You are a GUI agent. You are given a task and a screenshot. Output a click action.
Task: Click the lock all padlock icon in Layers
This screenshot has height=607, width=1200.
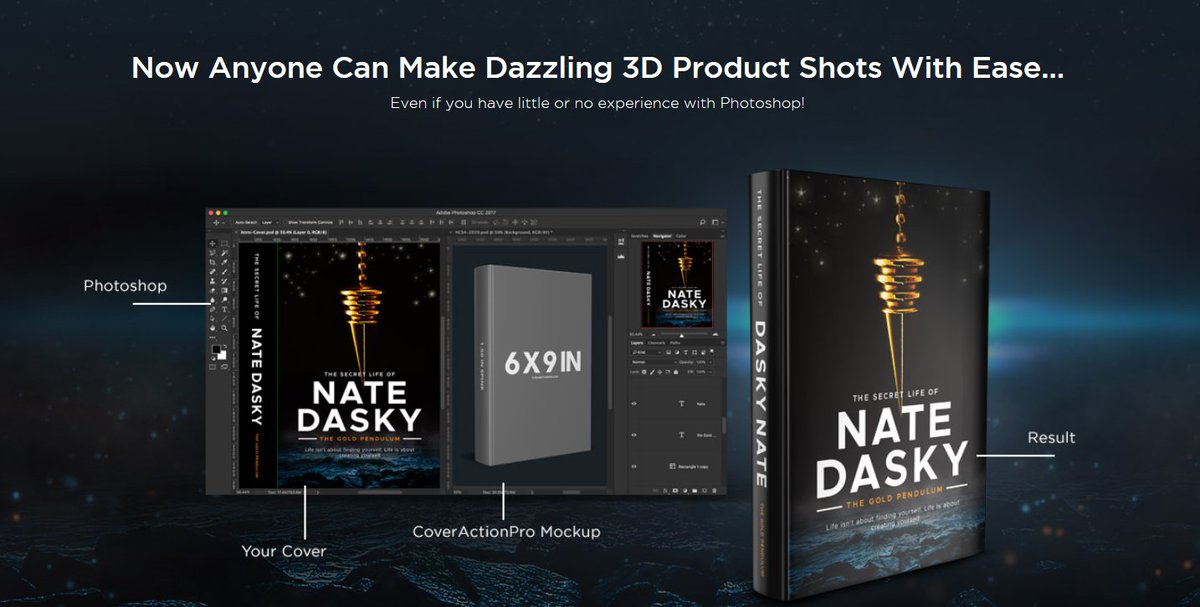pyautogui.click(x=676, y=372)
